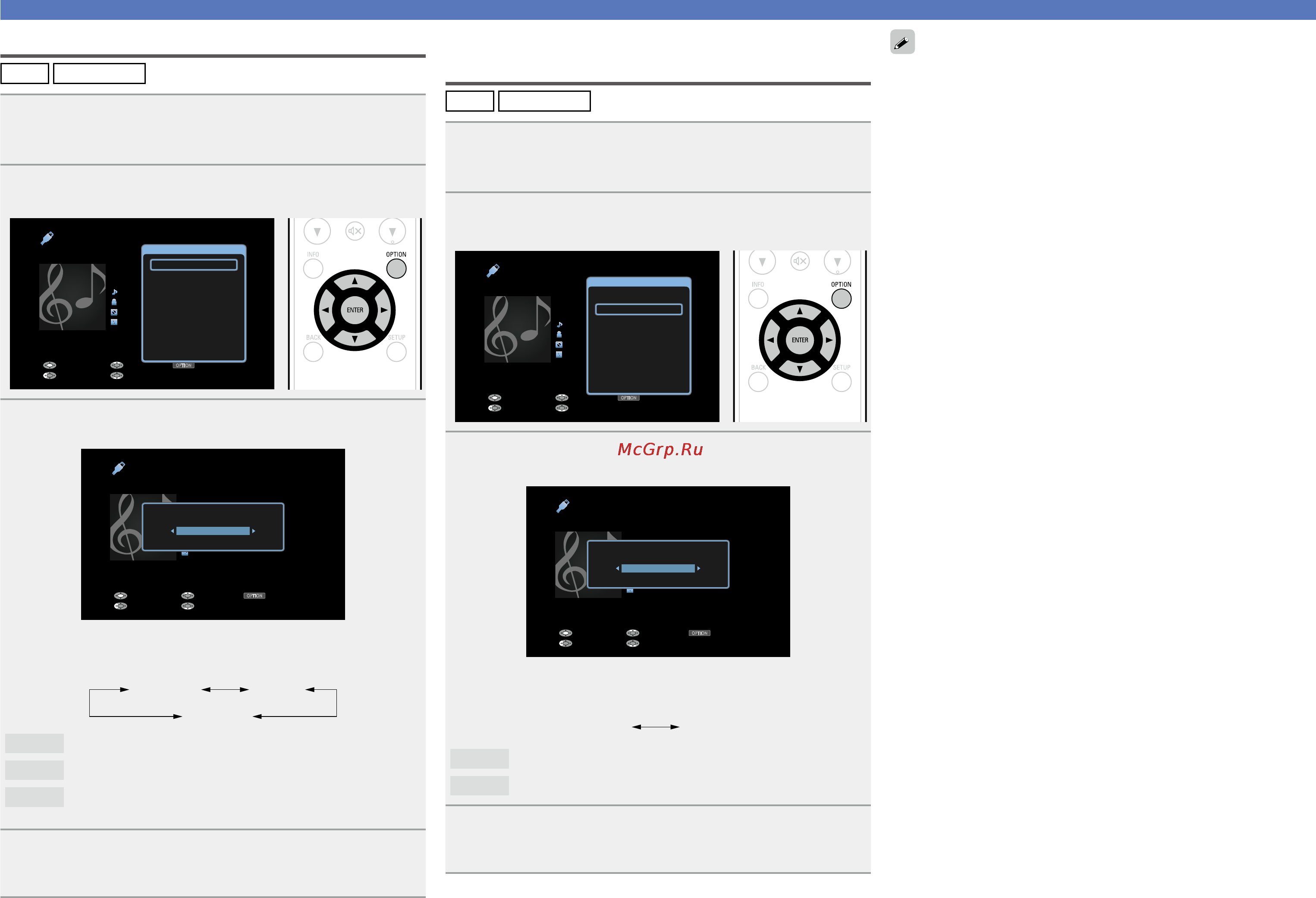Click OPTION tag below left top screen menu
The height and width of the screenshot is (898, 1316).
[x=183, y=366]
